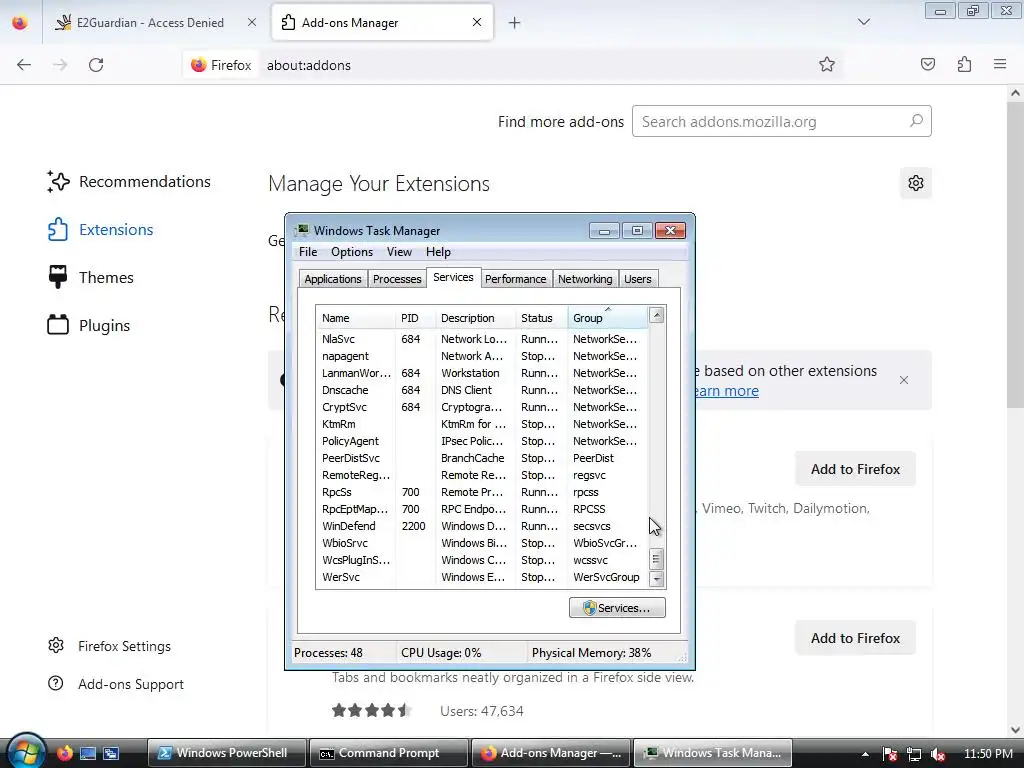Open Recommendations in the add-ons sidebar

click(x=129, y=182)
